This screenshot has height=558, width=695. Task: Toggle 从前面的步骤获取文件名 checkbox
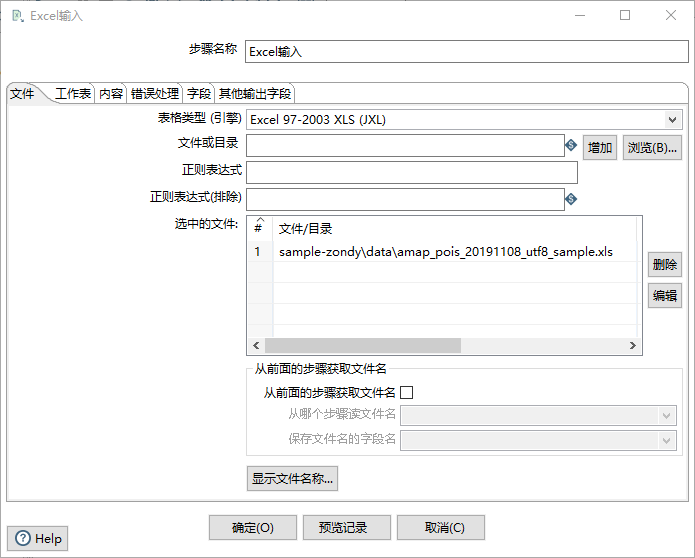(x=406, y=392)
